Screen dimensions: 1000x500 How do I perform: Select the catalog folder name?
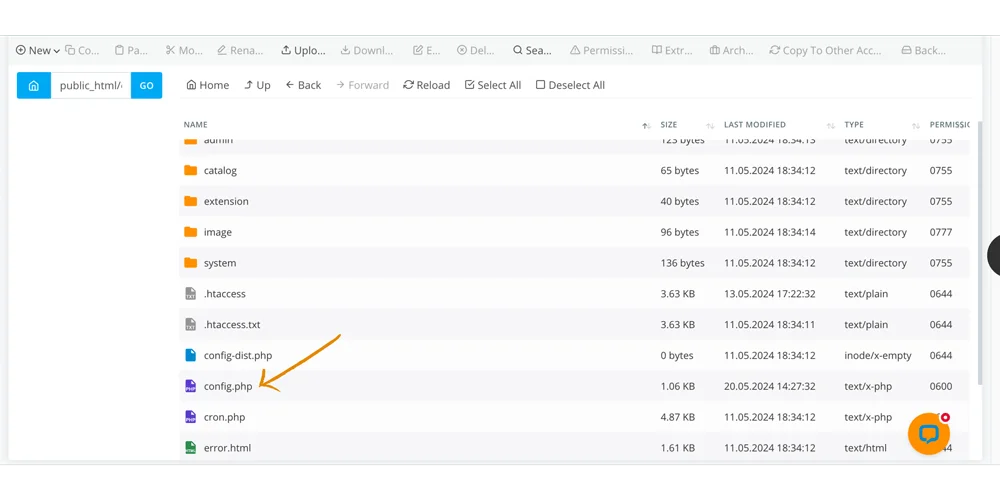click(x=220, y=171)
